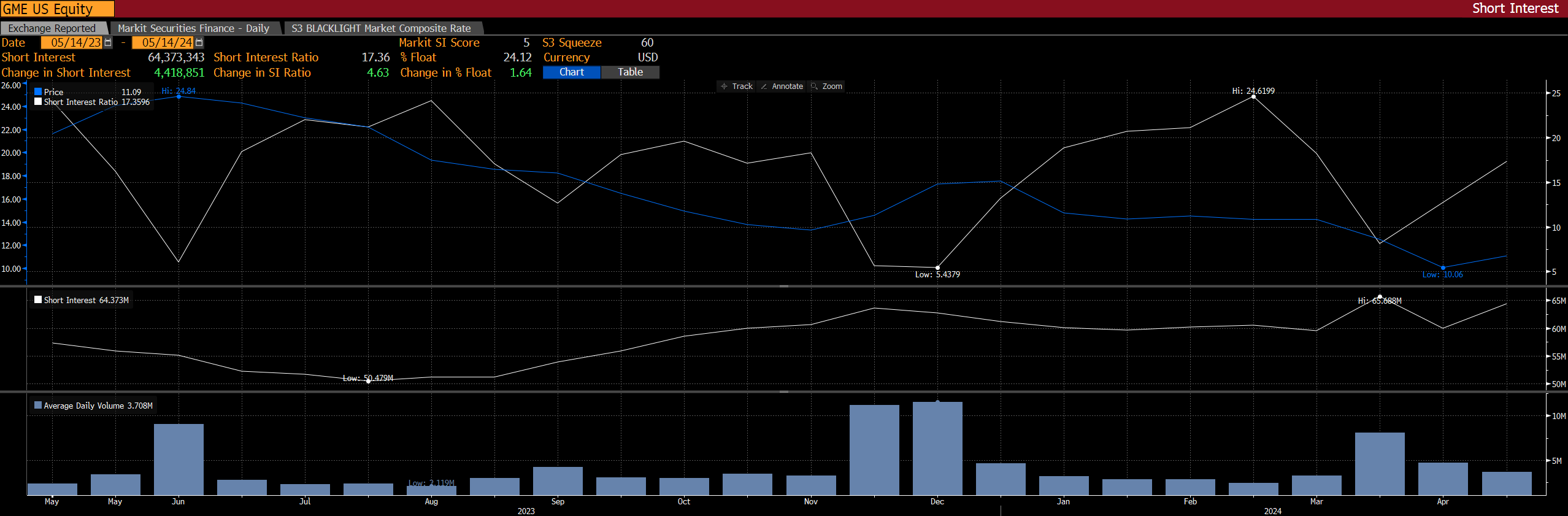Screen dimensions: 1568x516
Task: Click white Short Interest legend swatch in middle panel
Action: click(38, 299)
